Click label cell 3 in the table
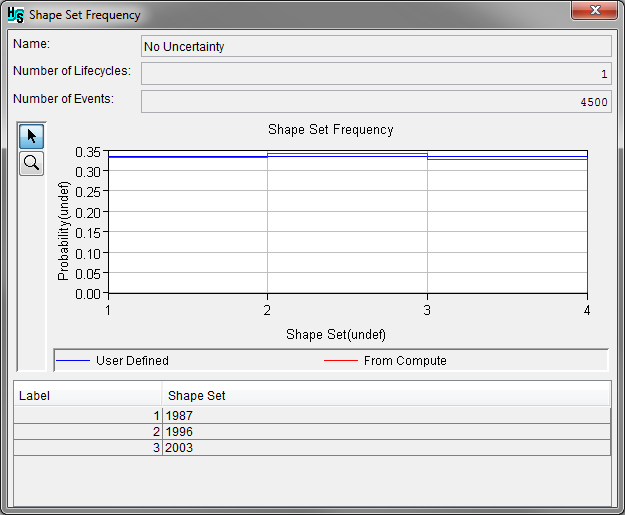The image size is (625, 515). pos(88,447)
